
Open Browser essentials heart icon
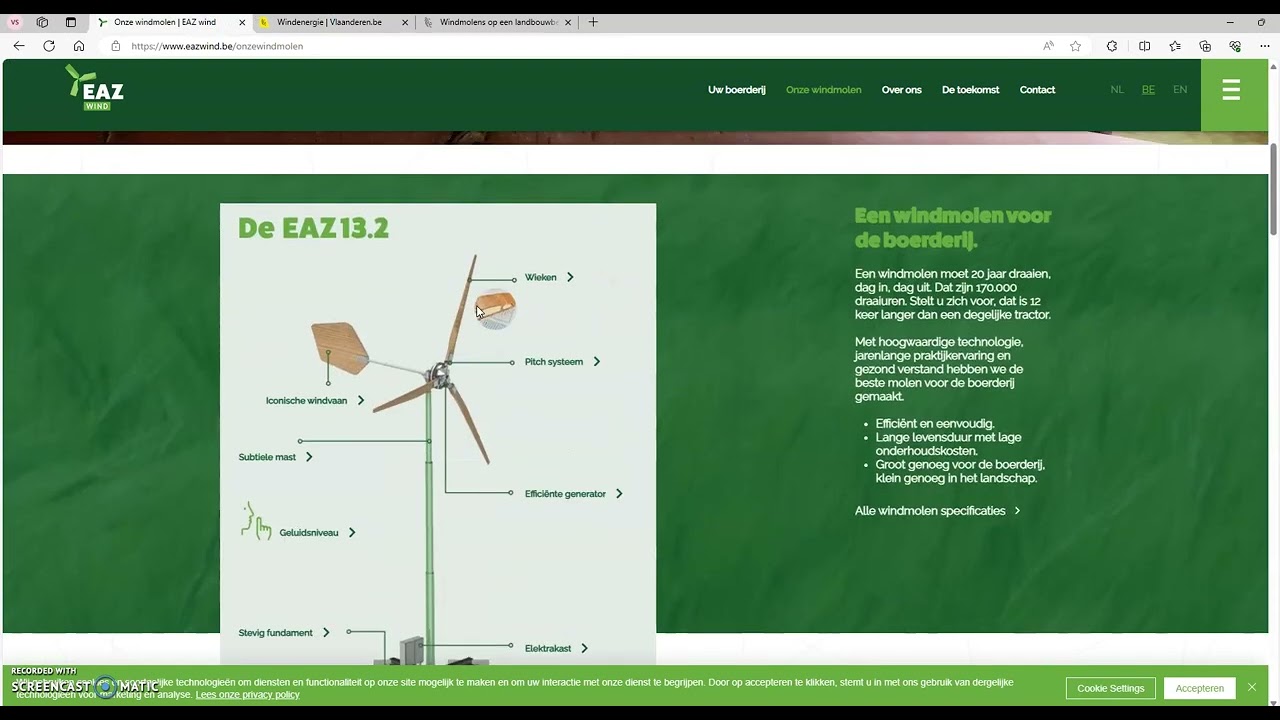(1235, 46)
